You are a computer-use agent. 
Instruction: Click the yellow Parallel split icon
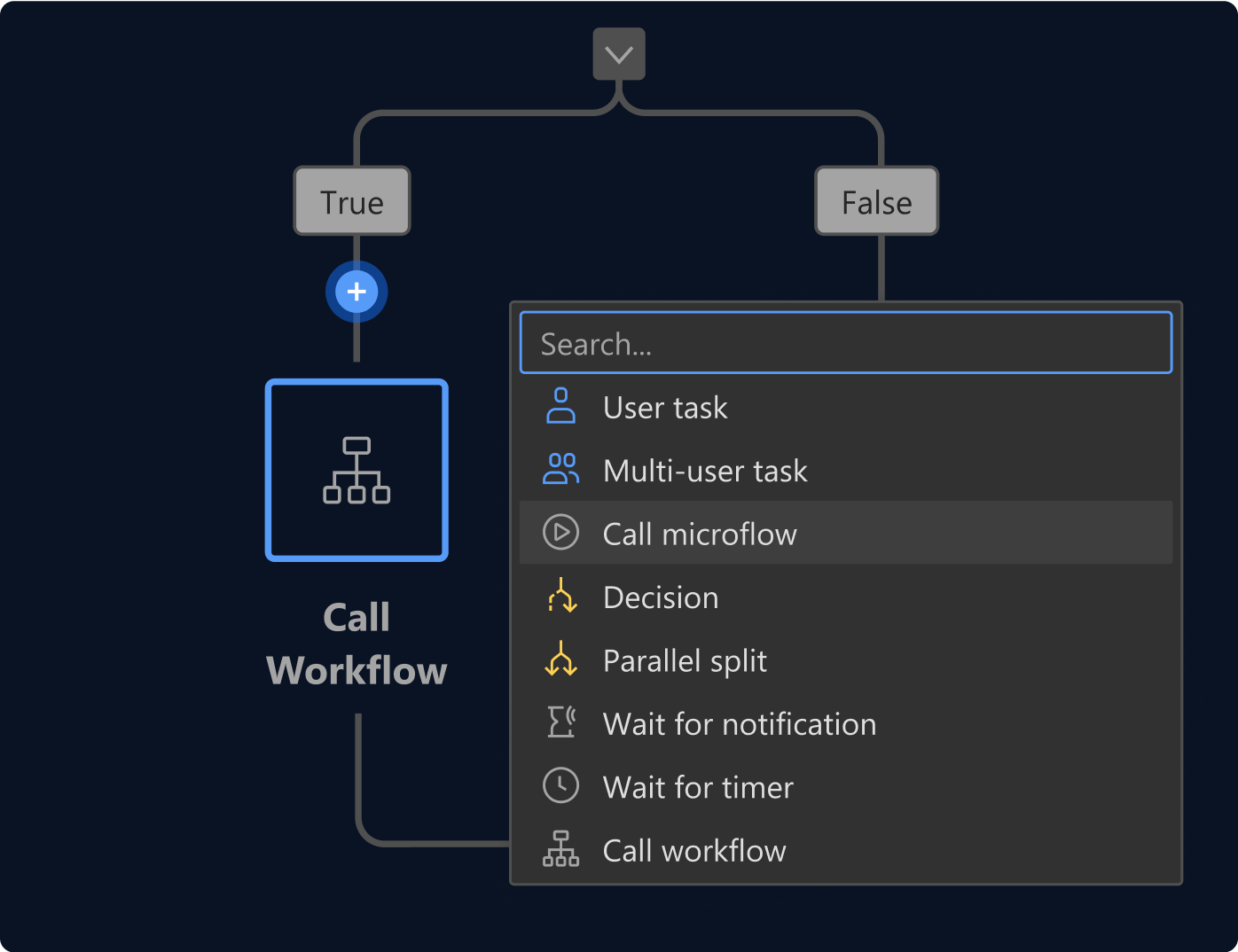pos(560,660)
